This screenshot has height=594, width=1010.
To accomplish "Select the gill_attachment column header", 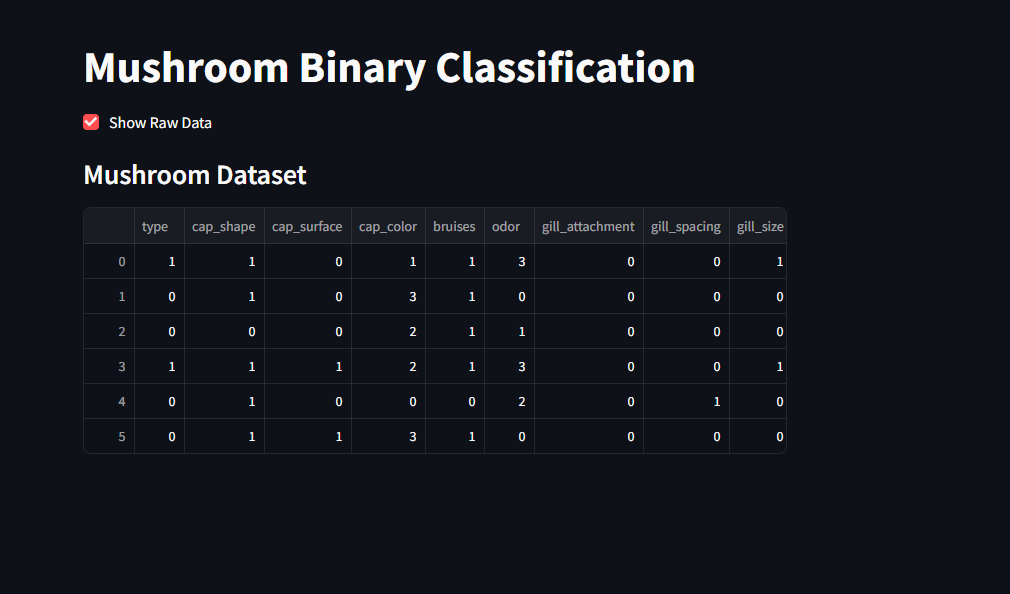I will [x=588, y=226].
